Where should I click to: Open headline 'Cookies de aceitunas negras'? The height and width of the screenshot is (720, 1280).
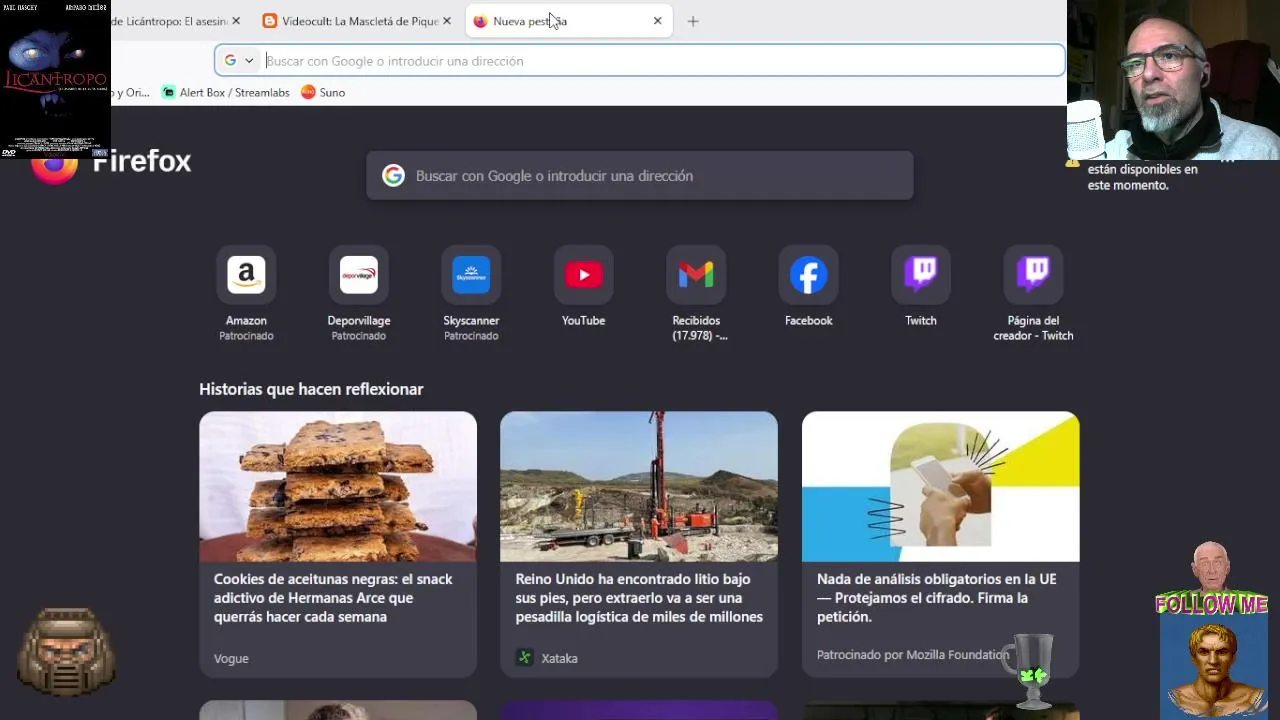pyautogui.click(x=333, y=598)
